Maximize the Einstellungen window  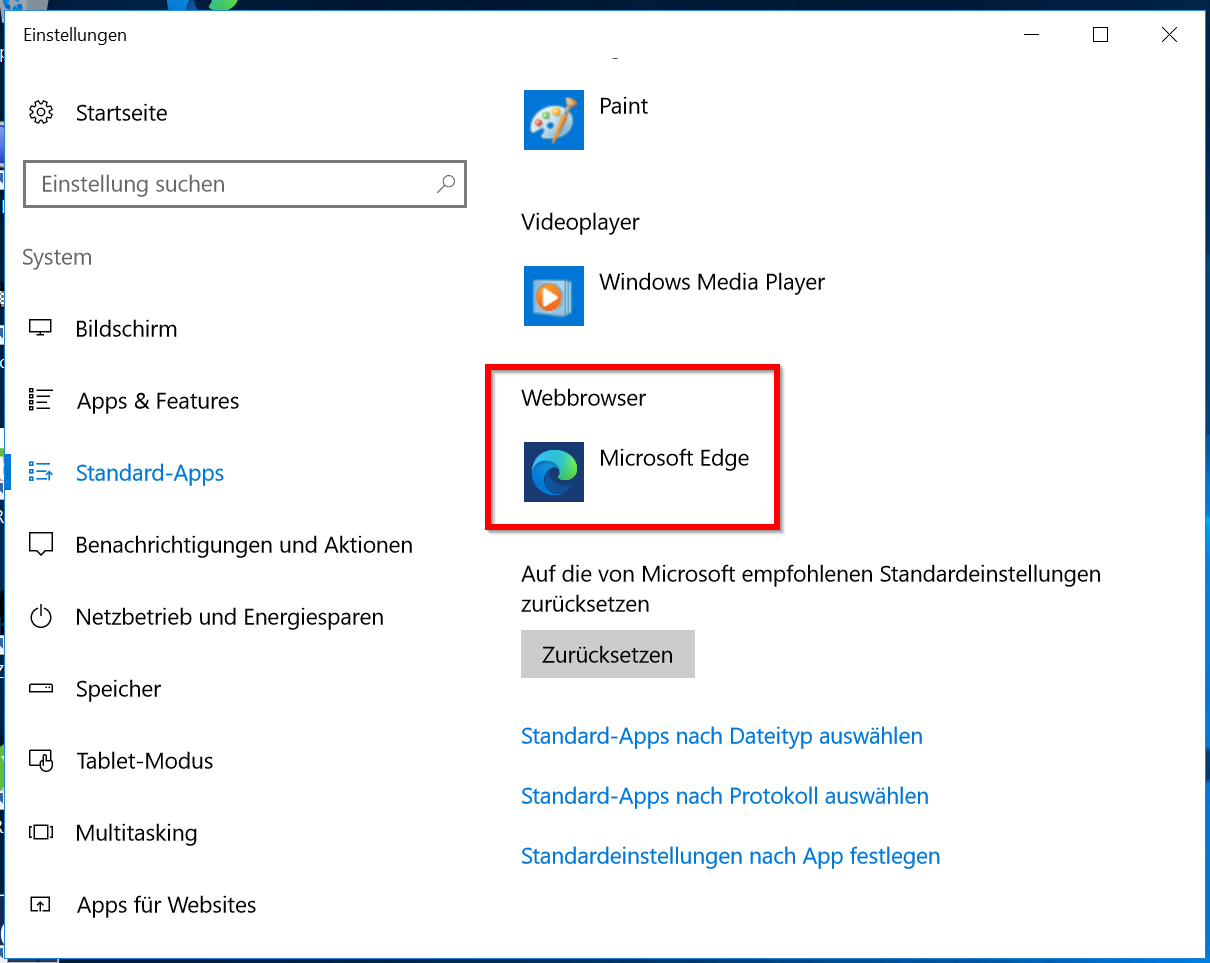point(1101,35)
